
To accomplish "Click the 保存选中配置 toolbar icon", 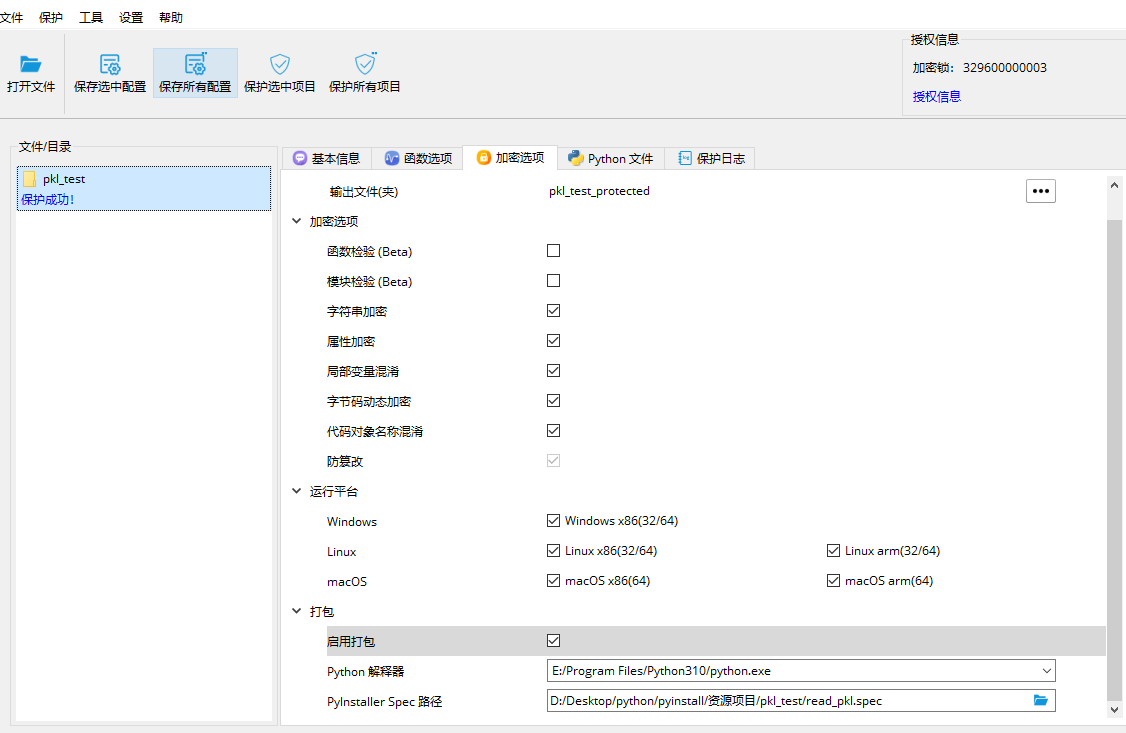I will (110, 65).
